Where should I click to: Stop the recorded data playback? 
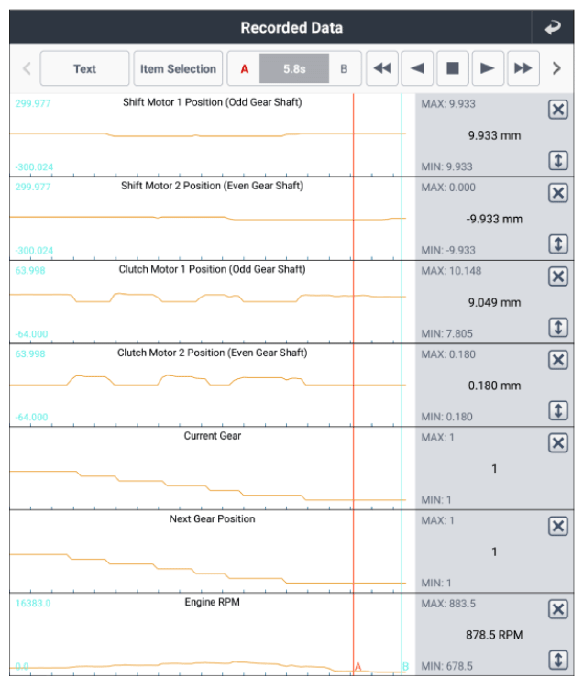tap(452, 68)
